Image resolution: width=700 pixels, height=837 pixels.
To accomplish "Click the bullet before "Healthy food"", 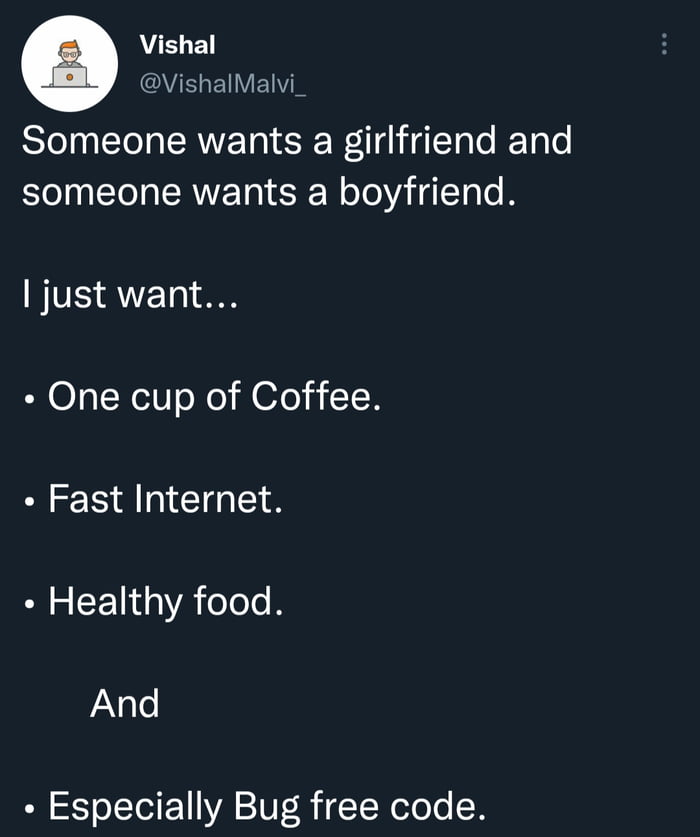I will pyautogui.click(x=32, y=605).
